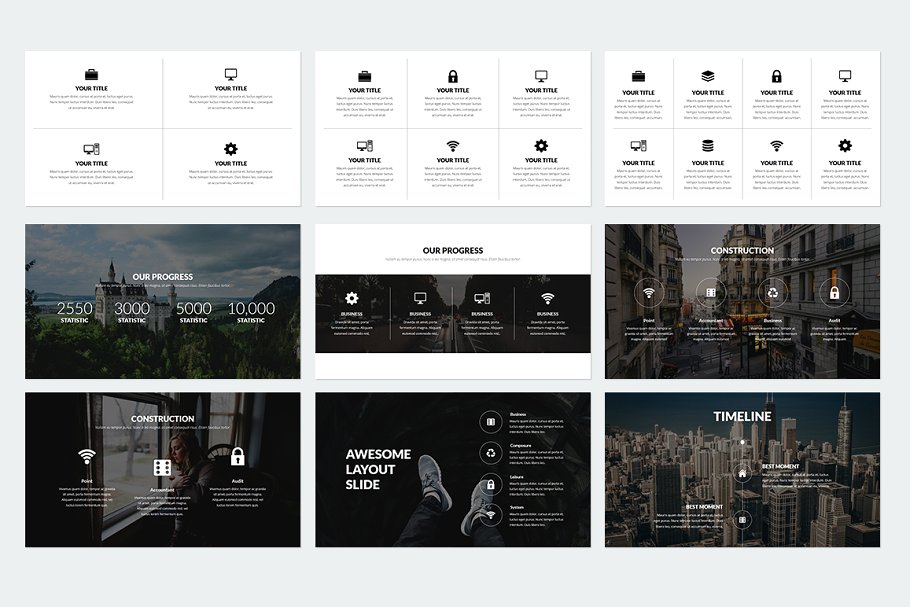Select the top dot marker on the timeline
The width and height of the screenshot is (910, 607).
(x=742, y=441)
